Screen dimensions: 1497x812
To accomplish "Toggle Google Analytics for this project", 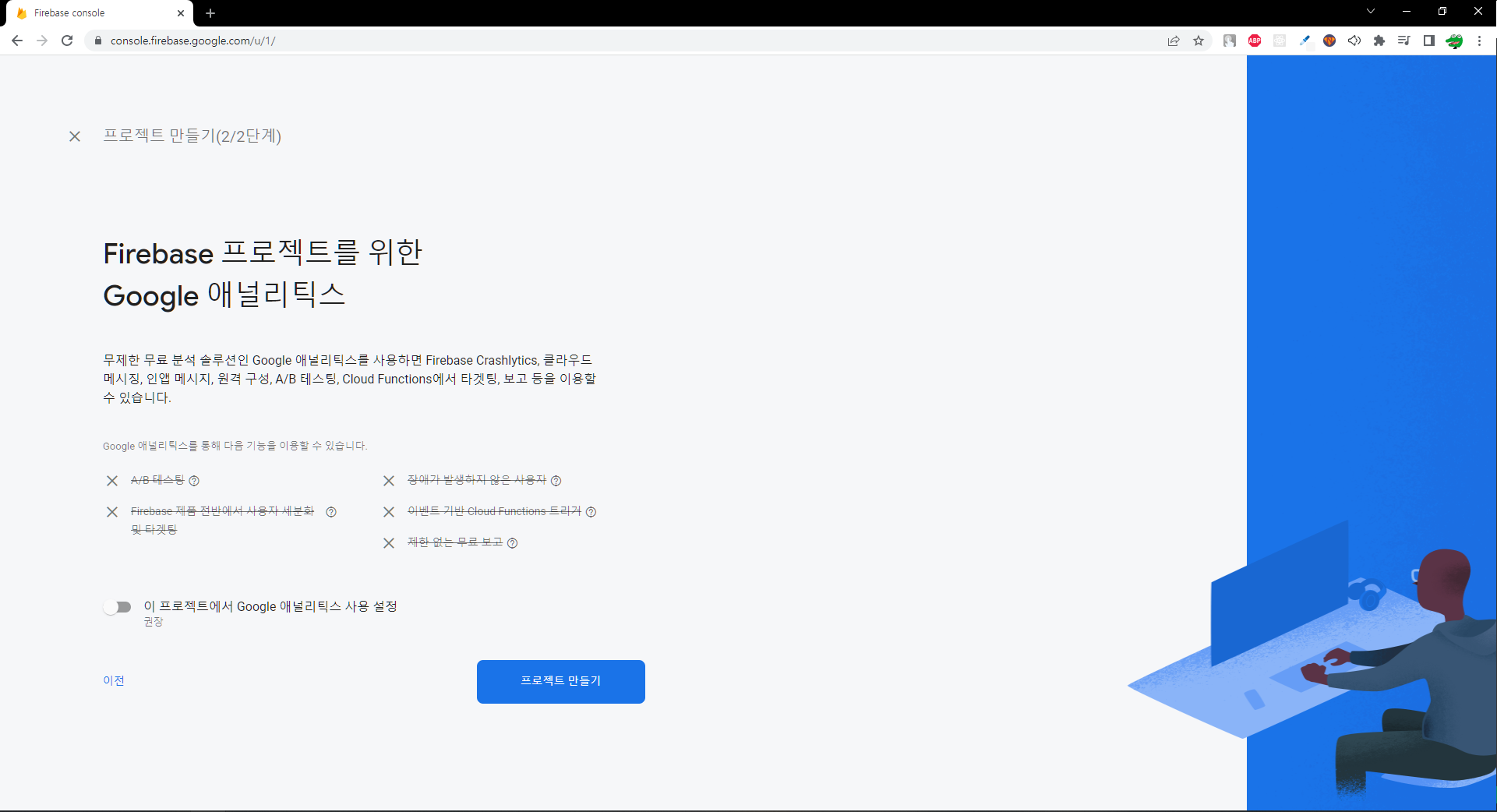I will (x=117, y=607).
